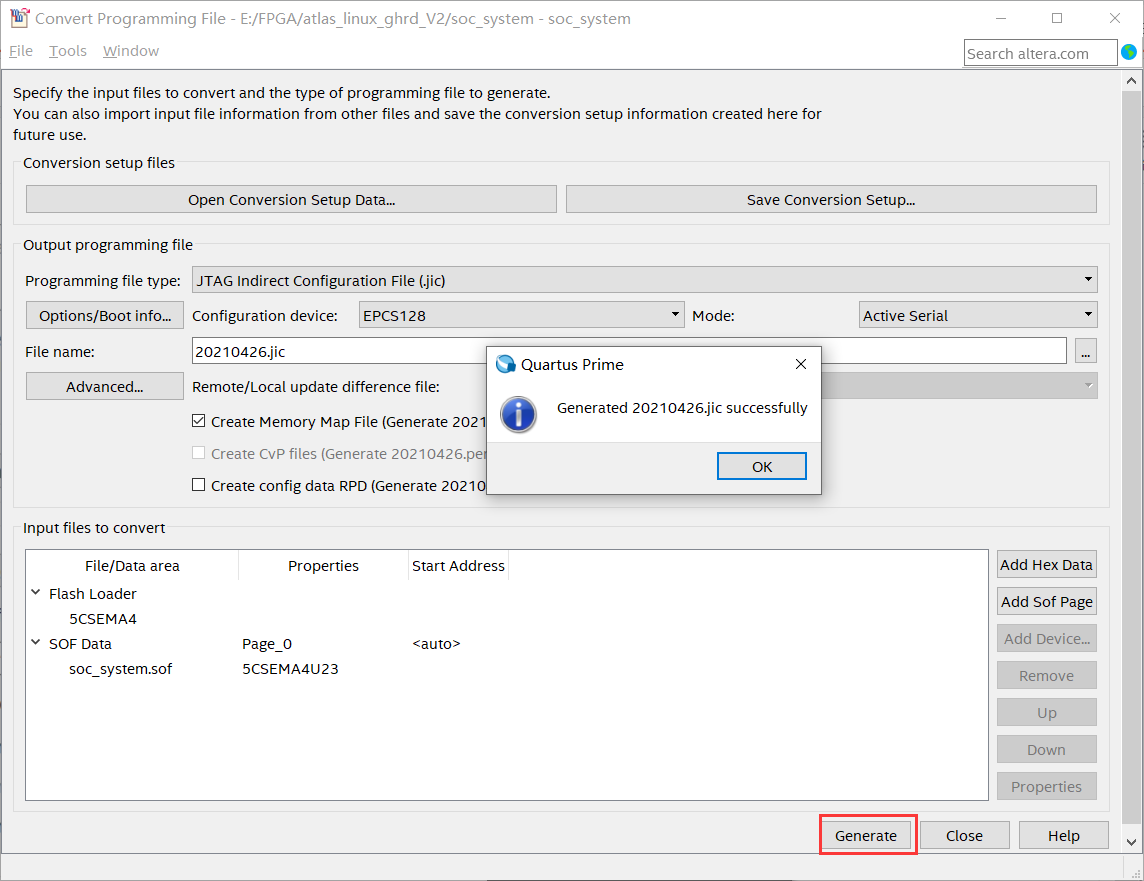The width and height of the screenshot is (1144, 881).
Task: Click Add Sof Page button
Action: 1046,602
